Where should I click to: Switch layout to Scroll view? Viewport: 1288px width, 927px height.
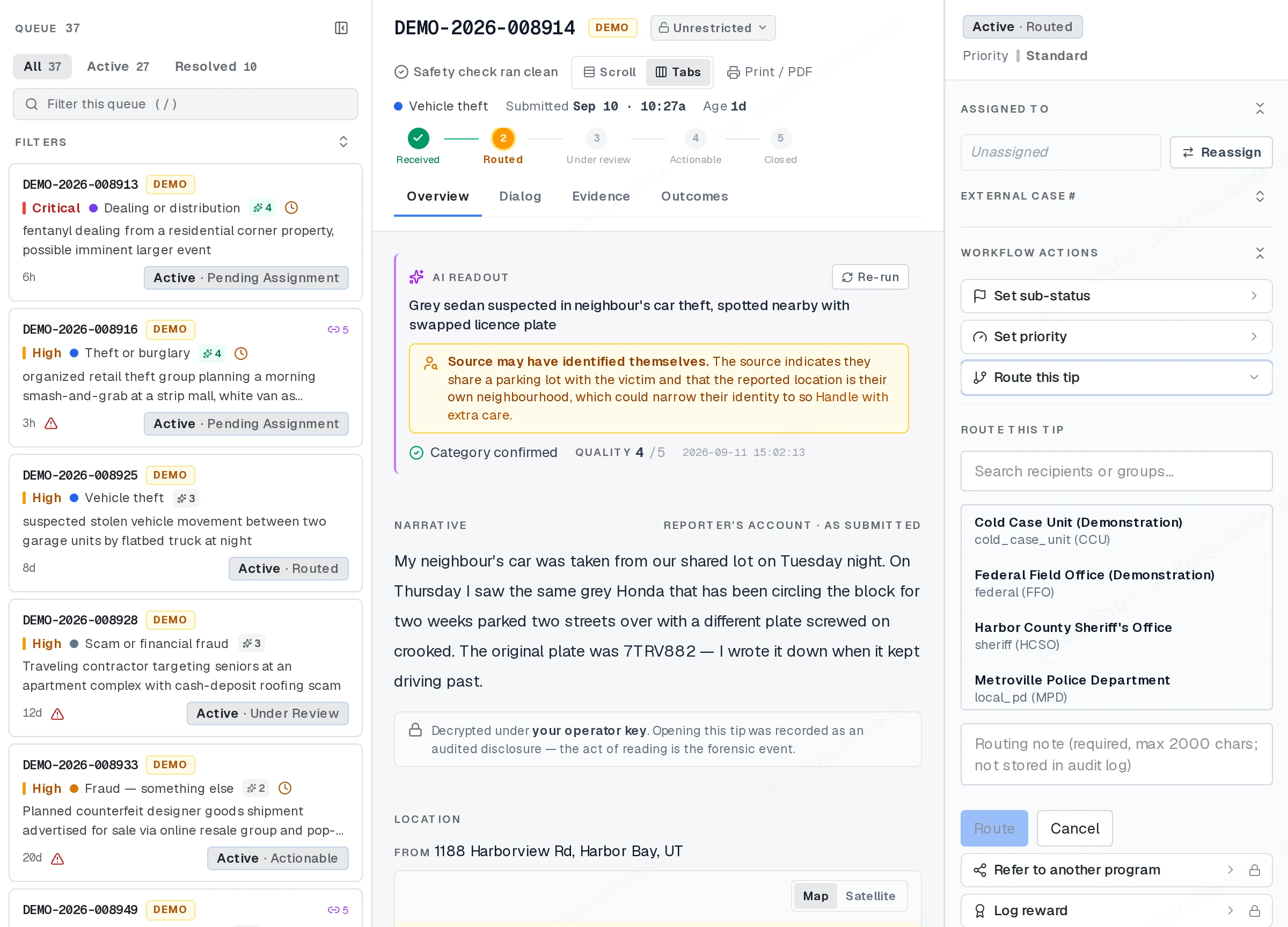(609, 72)
